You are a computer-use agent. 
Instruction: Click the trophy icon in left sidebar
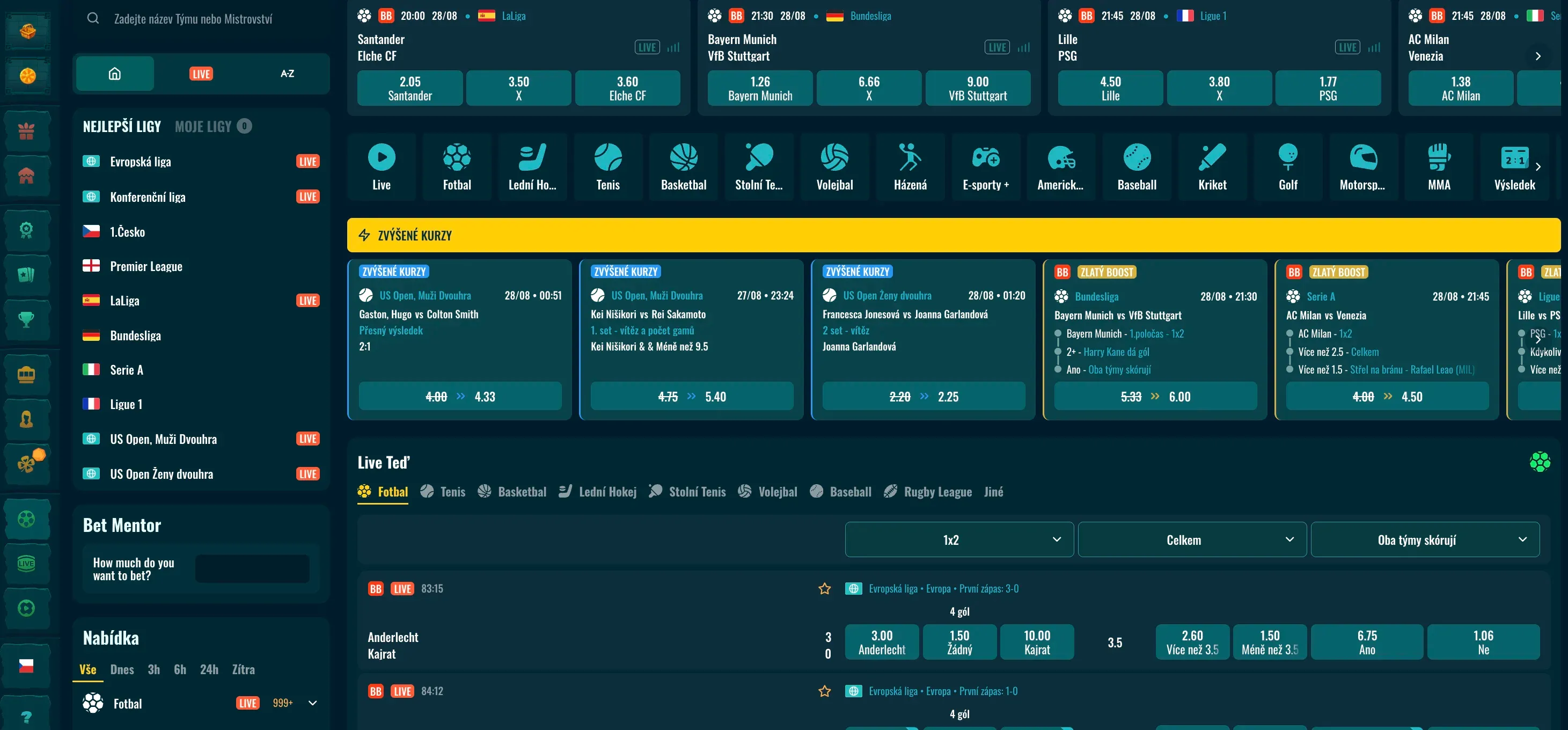click(x=26, y=319)
